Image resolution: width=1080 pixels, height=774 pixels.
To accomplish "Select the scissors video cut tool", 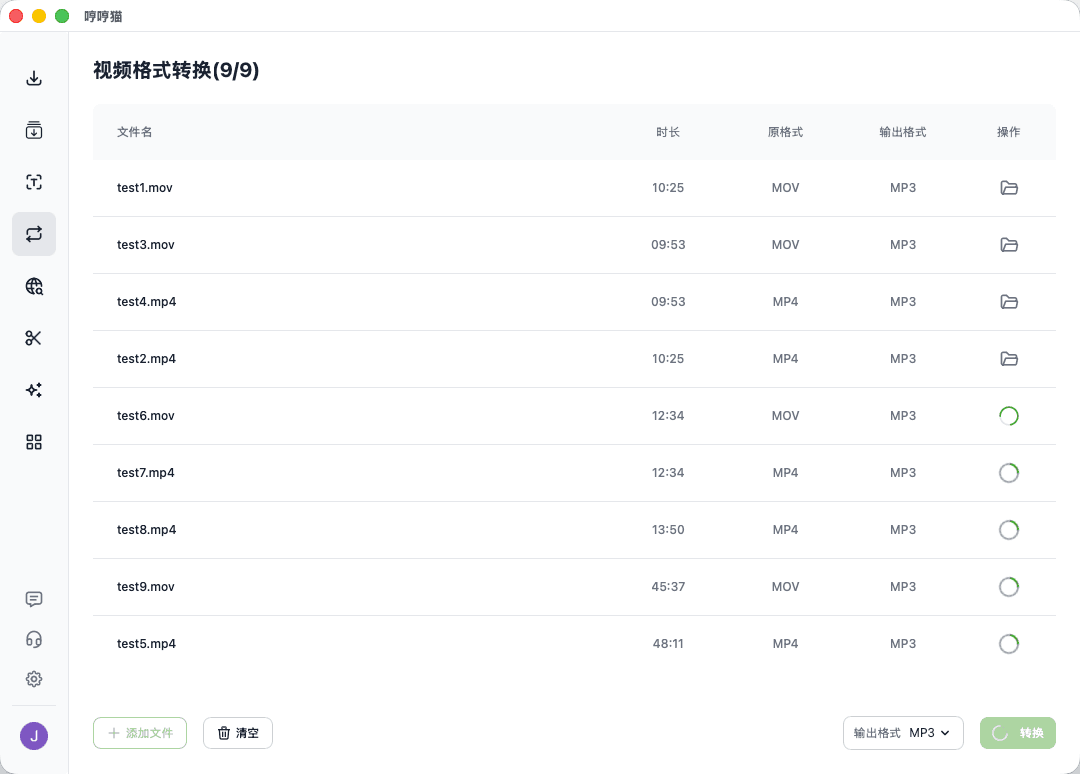I will click(x=34, y=338).
